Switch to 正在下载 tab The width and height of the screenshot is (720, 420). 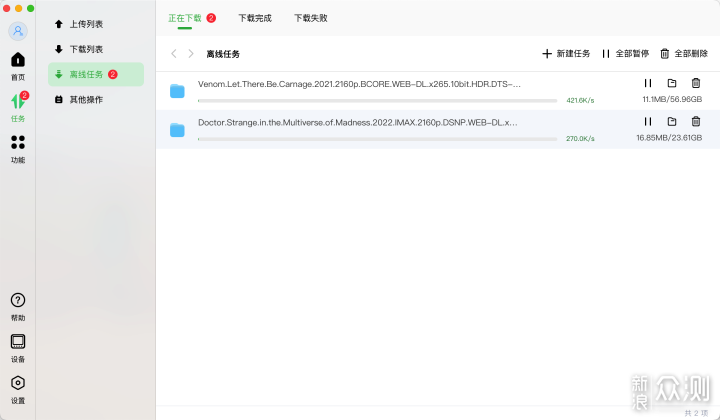(x=185, y=18)
